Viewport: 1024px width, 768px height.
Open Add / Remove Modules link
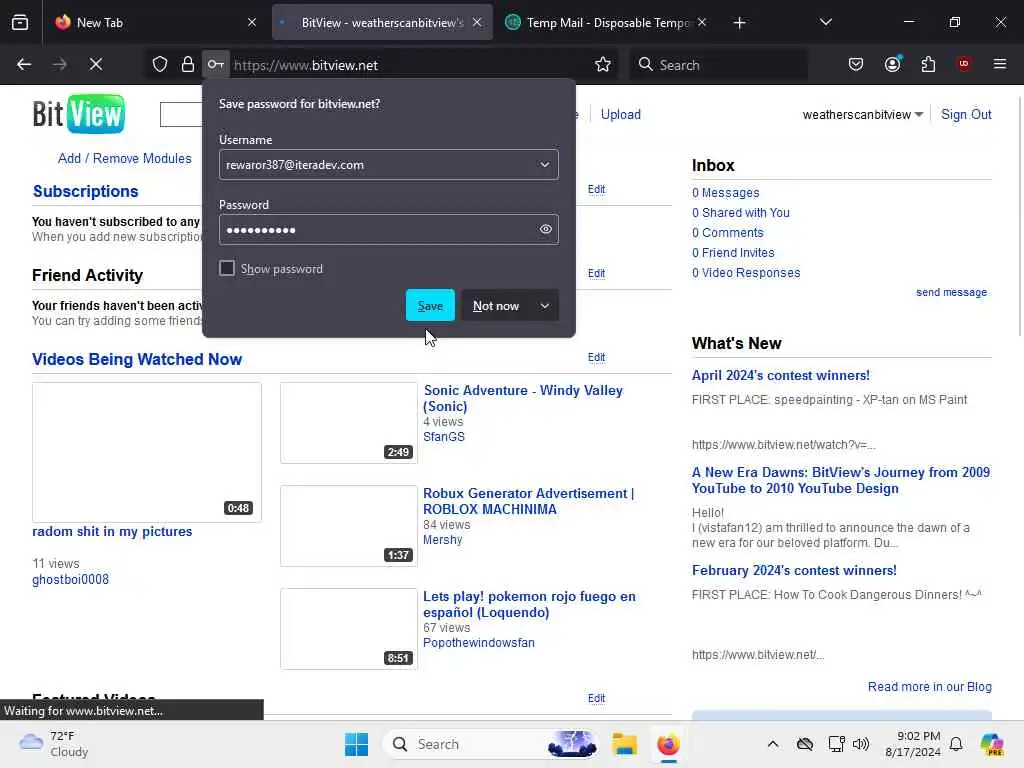pyautogui.click(x=125, y=159)
